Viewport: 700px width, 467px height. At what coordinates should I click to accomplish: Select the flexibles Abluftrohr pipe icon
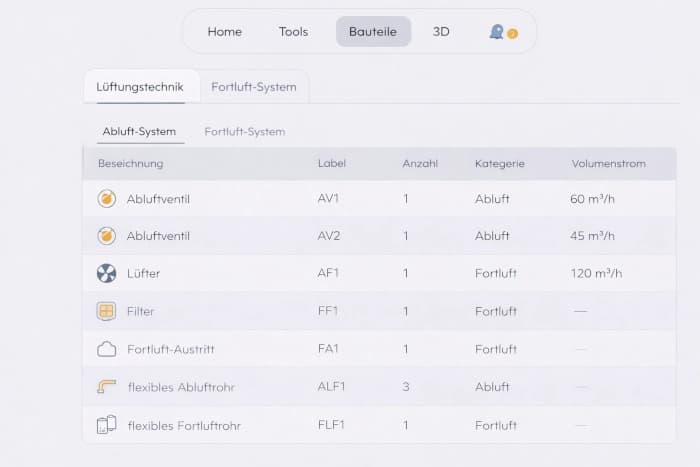click(106, 387)
